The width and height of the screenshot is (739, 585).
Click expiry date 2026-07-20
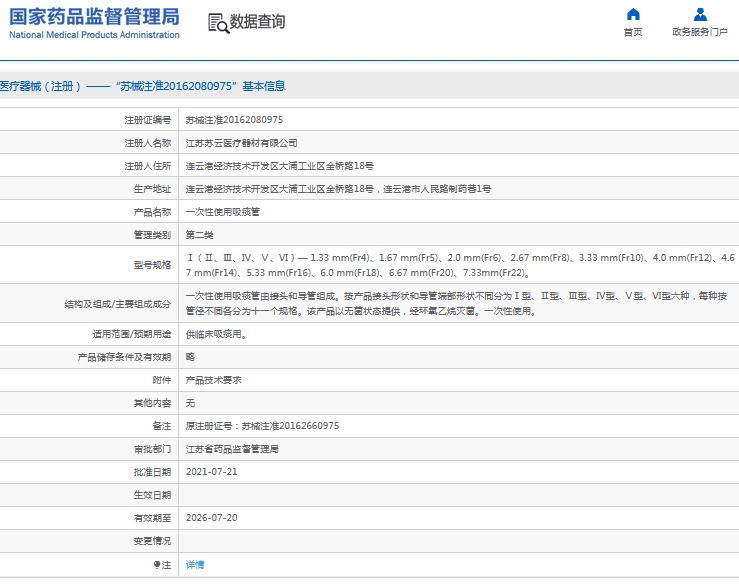(212, 518)
